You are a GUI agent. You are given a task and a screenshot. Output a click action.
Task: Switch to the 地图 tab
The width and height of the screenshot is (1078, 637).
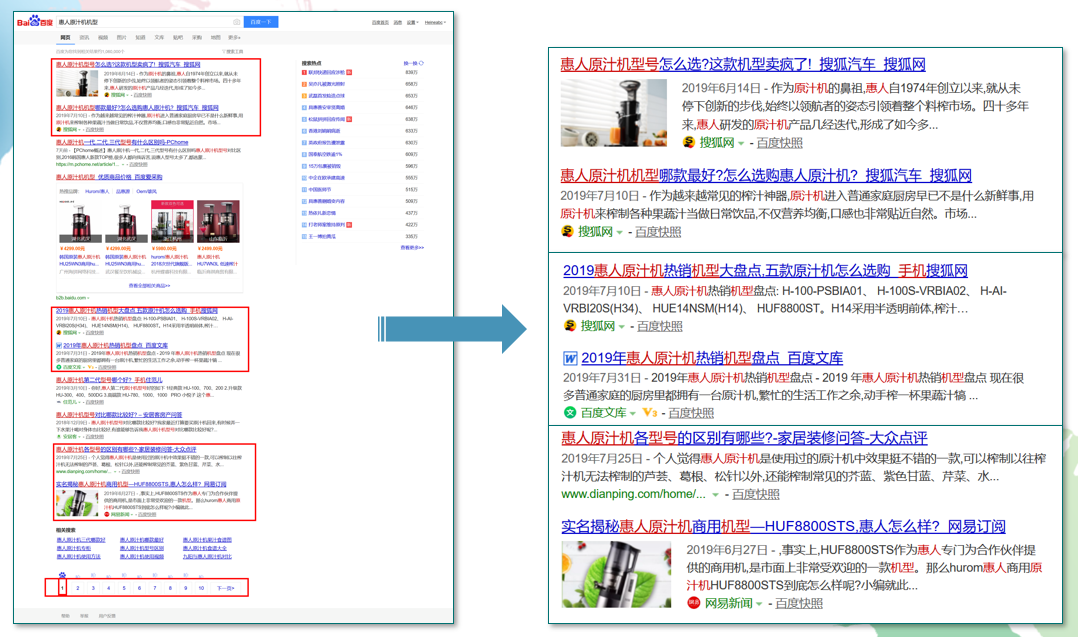click(x=215, y=38)
